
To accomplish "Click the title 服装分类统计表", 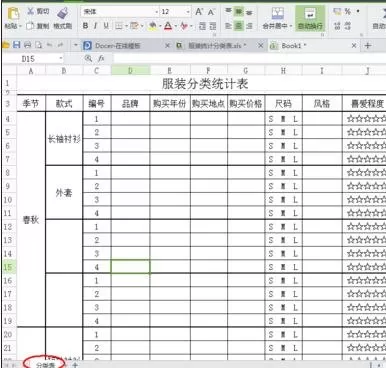I will (205, 83).
